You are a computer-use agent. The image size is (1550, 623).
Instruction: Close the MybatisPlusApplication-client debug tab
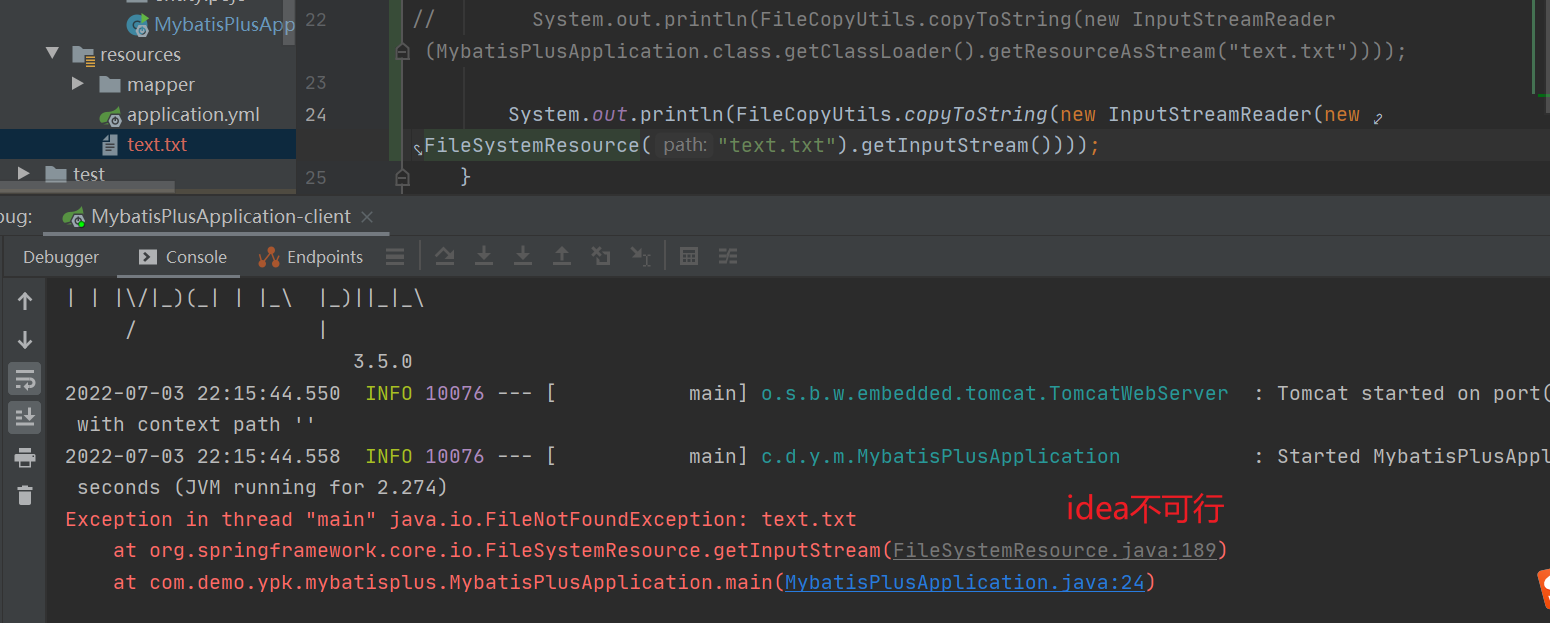pos(367,217)
